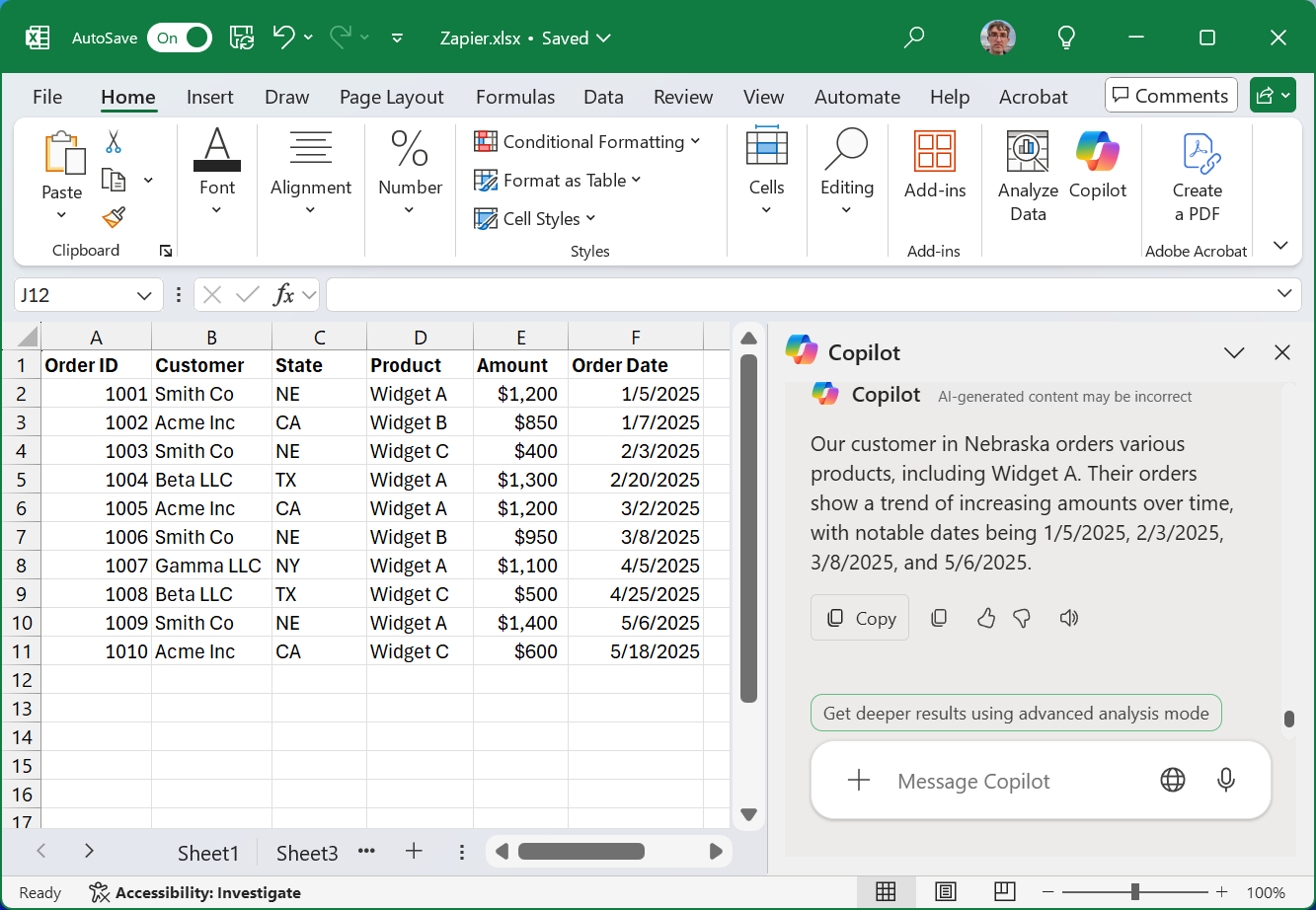
Task: Select cell containing Gamma LLC
Action: [211, 566]
